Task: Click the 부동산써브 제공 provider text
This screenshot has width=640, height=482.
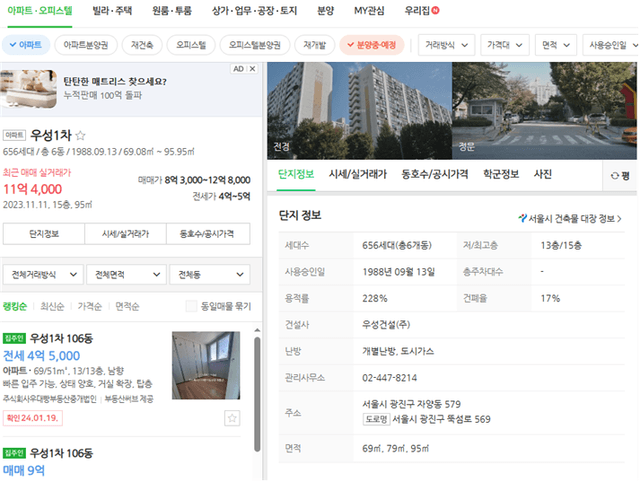Action: click(x=129, y=399)
